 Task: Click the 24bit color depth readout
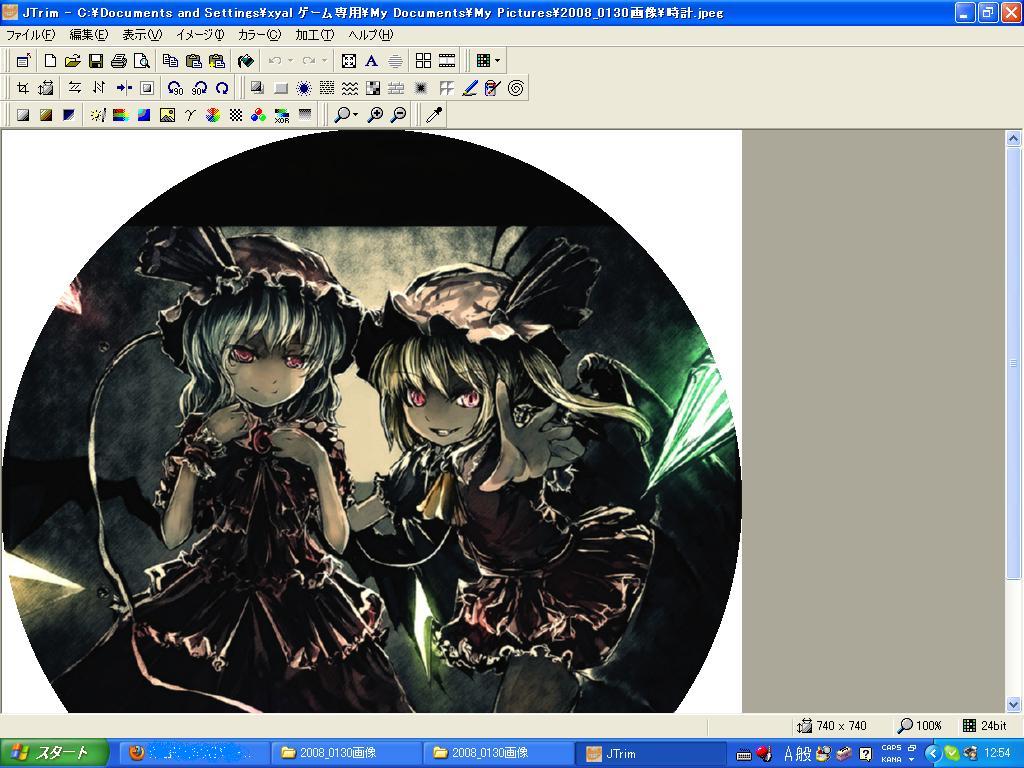coord(993,726)
